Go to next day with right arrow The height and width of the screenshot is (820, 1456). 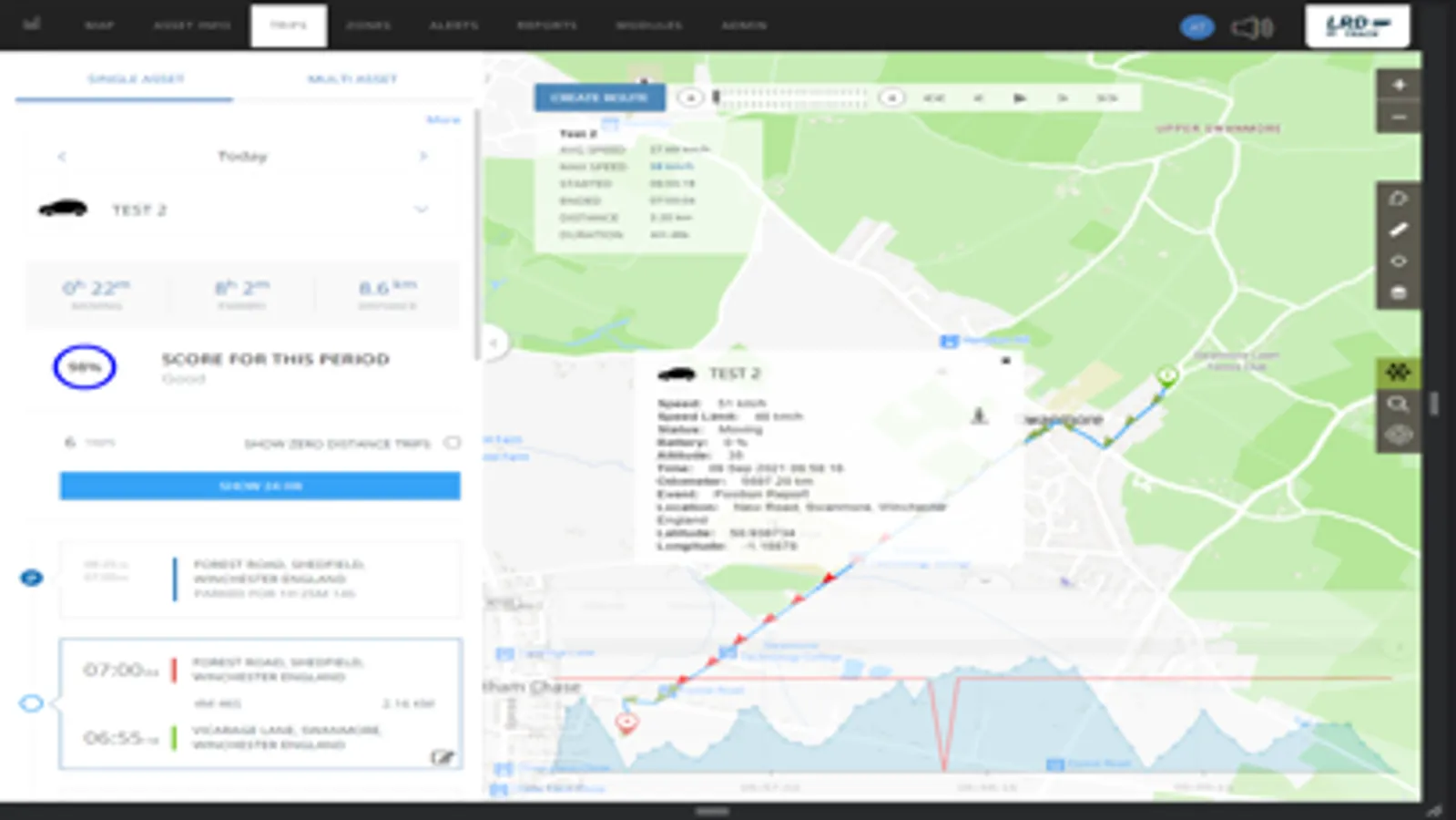tap(423, 157)
